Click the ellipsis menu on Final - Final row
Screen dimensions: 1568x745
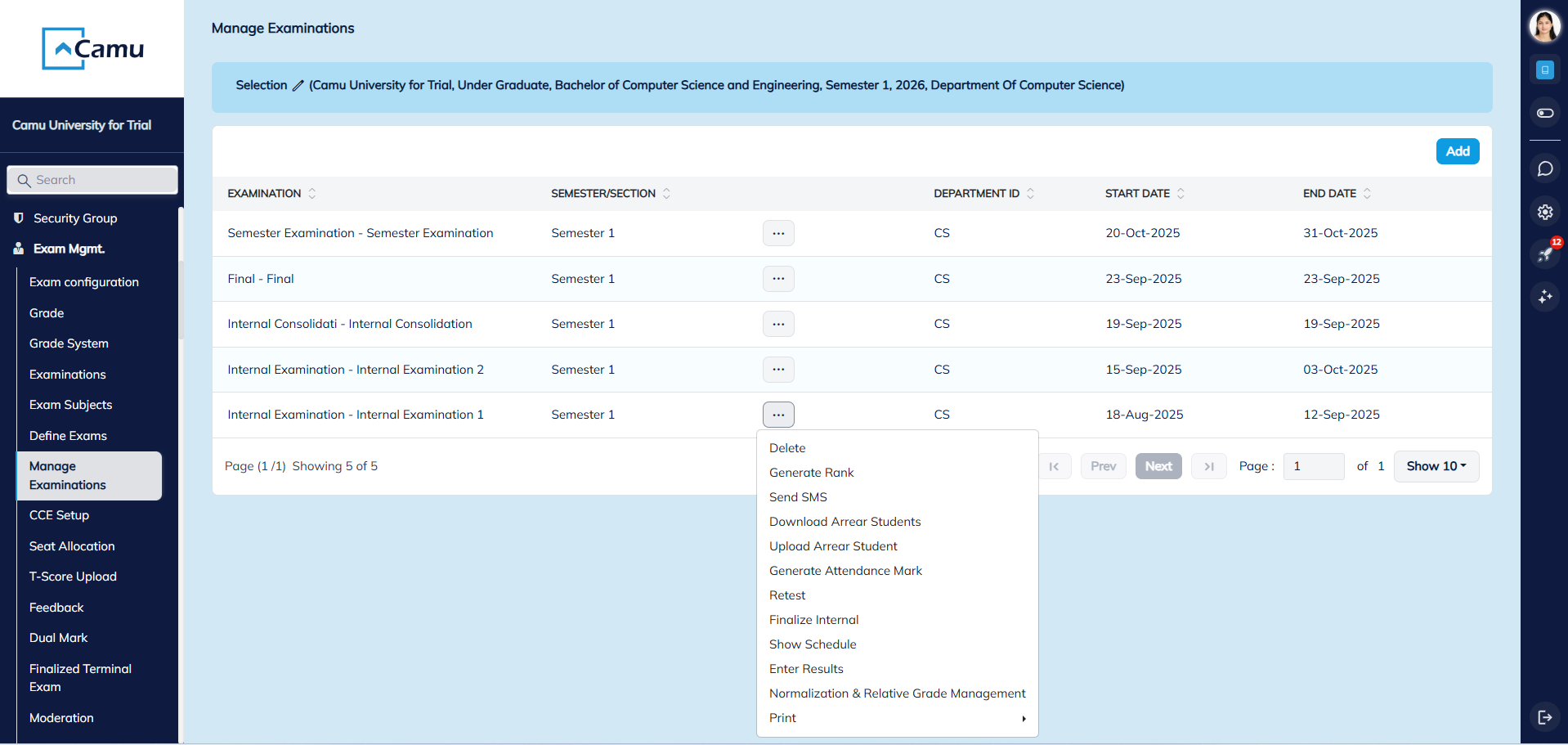778,278
